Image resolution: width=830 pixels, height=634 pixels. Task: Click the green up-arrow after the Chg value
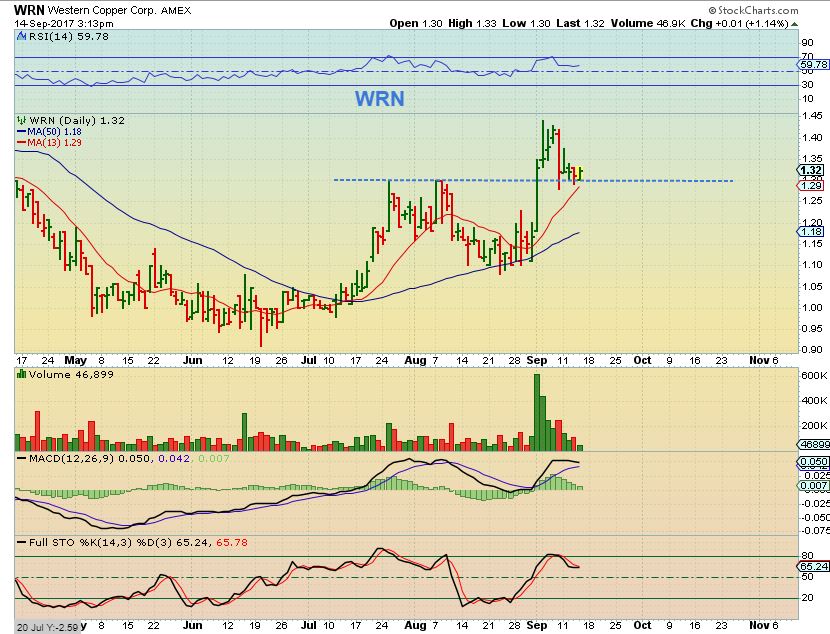point(795,24)
